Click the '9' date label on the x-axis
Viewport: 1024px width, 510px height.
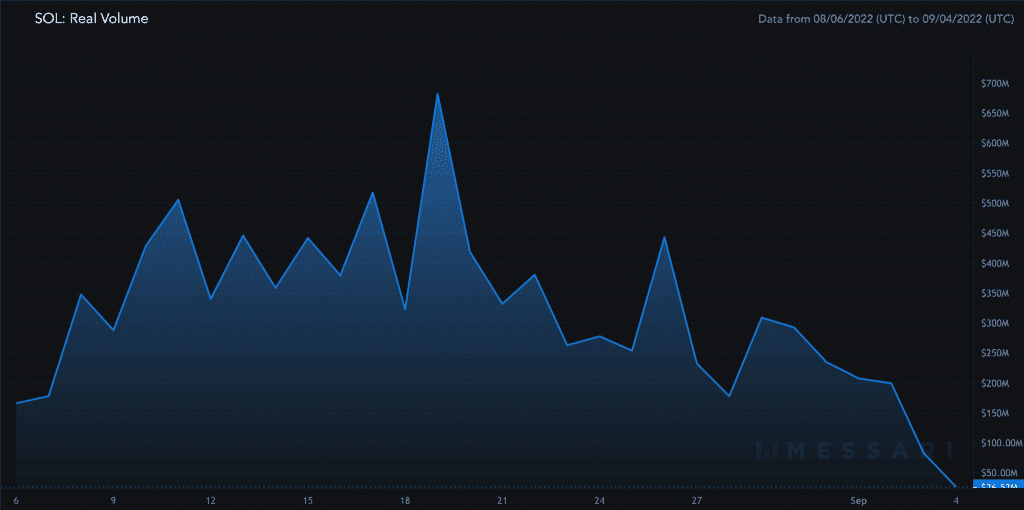(x=113, y=501)
